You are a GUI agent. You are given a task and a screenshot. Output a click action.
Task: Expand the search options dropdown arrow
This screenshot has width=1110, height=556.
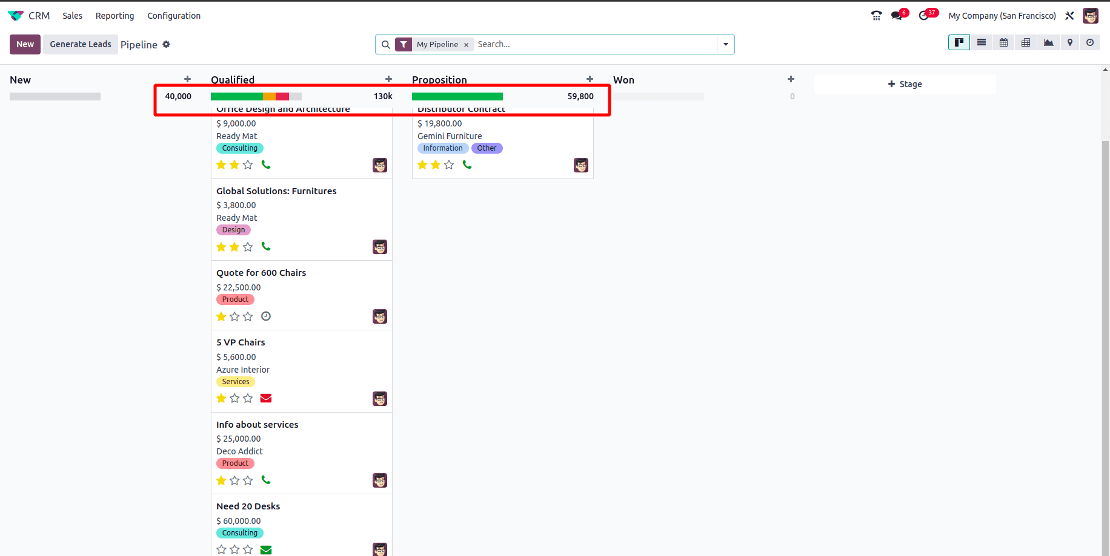click(726, 45)
